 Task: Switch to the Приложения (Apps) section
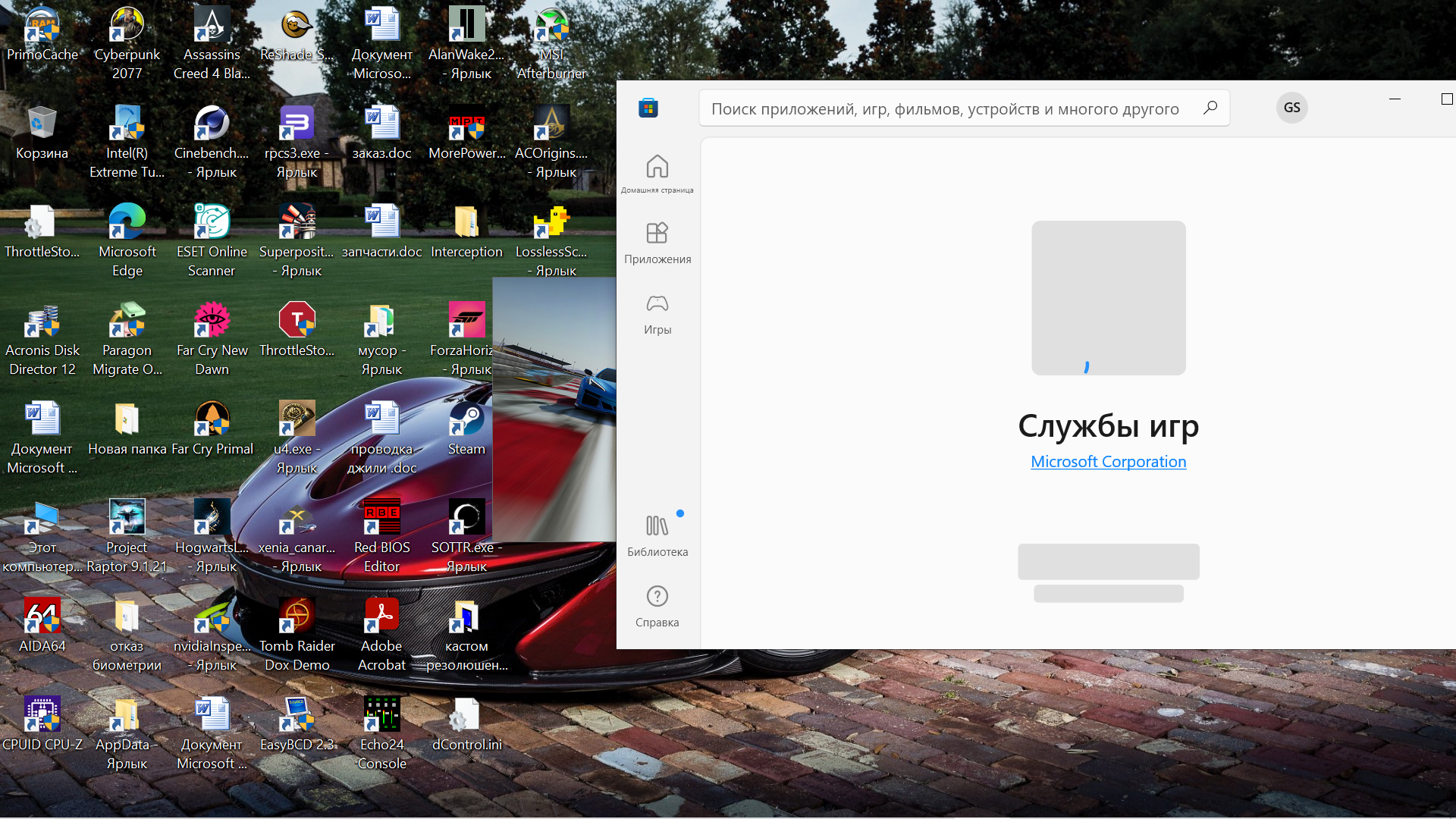657,243
